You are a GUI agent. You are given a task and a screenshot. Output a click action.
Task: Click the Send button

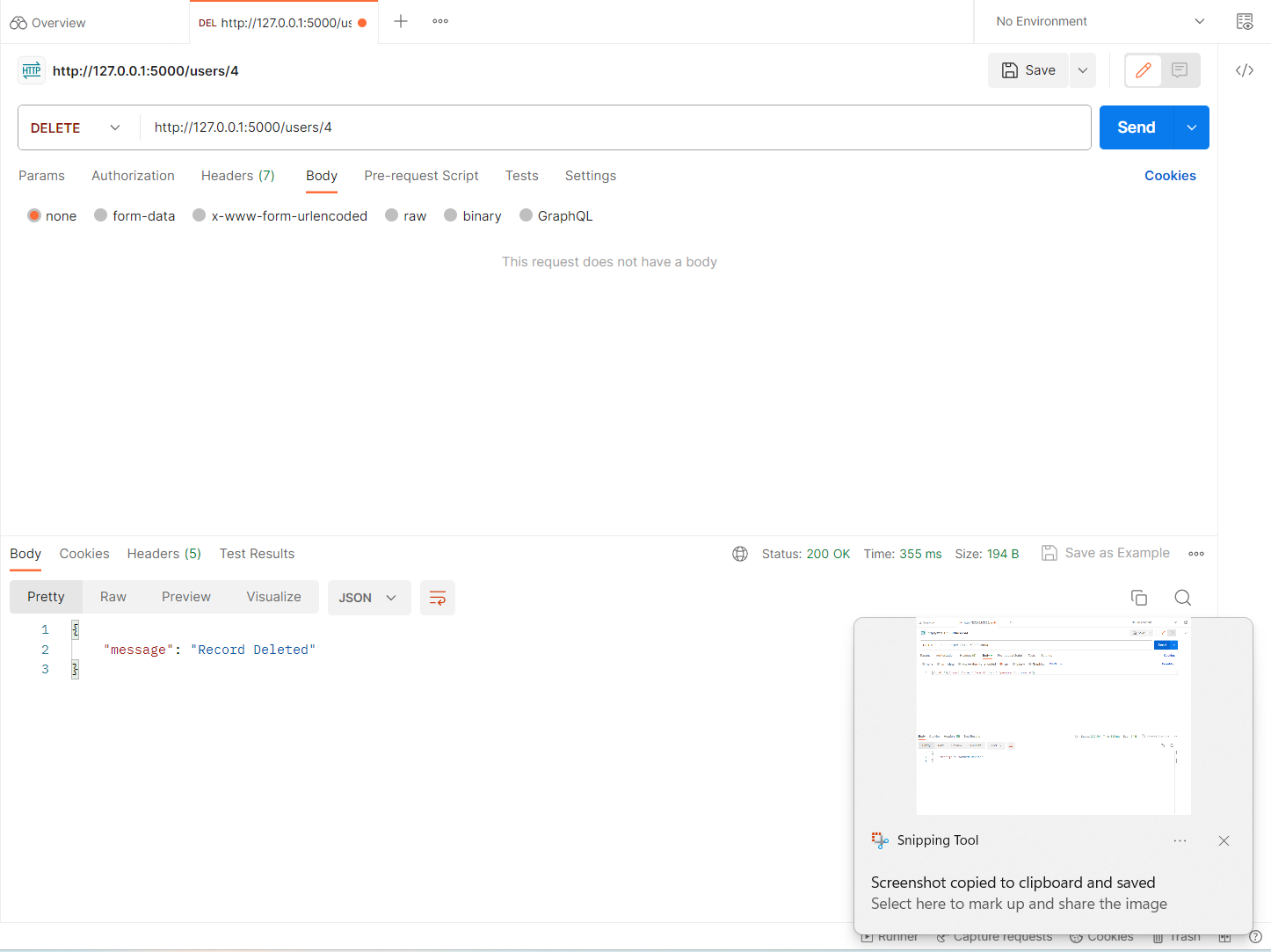tap(1135, 127)
